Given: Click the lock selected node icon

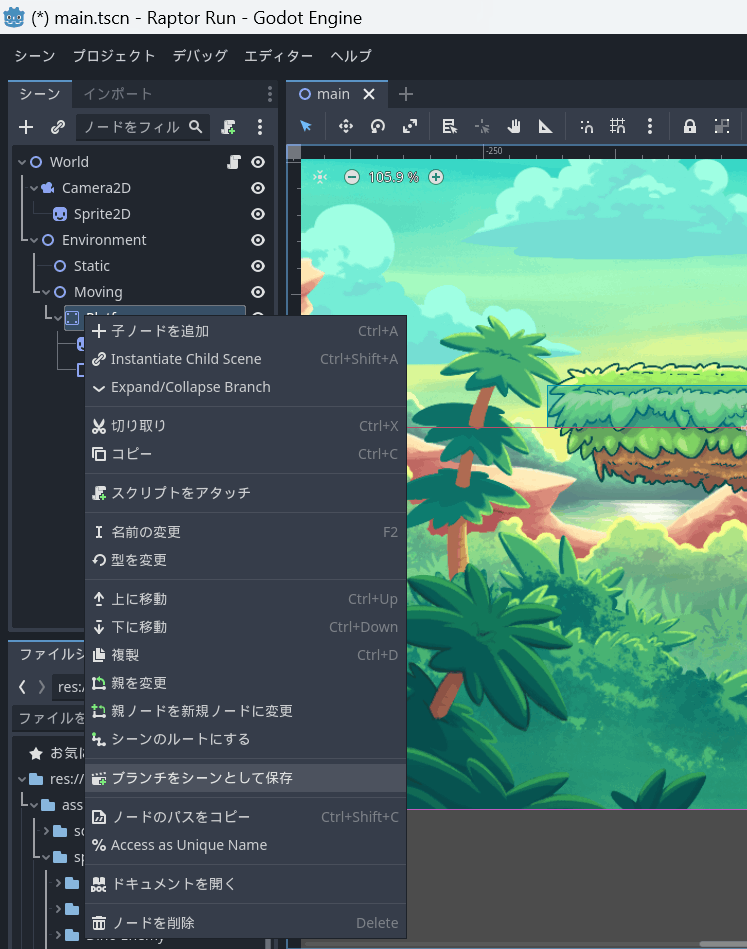Looking at the screenshot, I should point(689,126).
